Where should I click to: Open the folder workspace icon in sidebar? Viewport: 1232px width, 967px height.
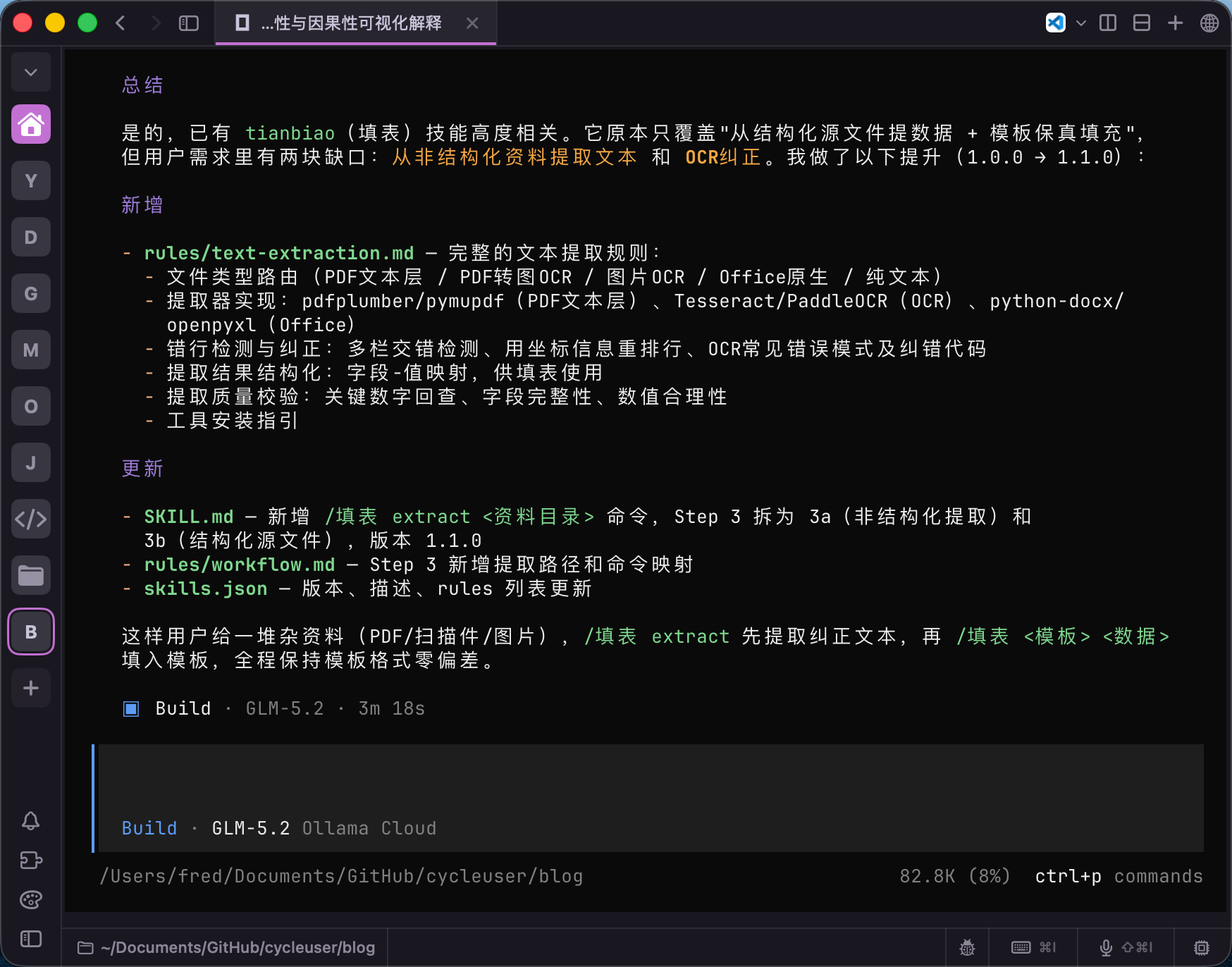click(31, 576)
